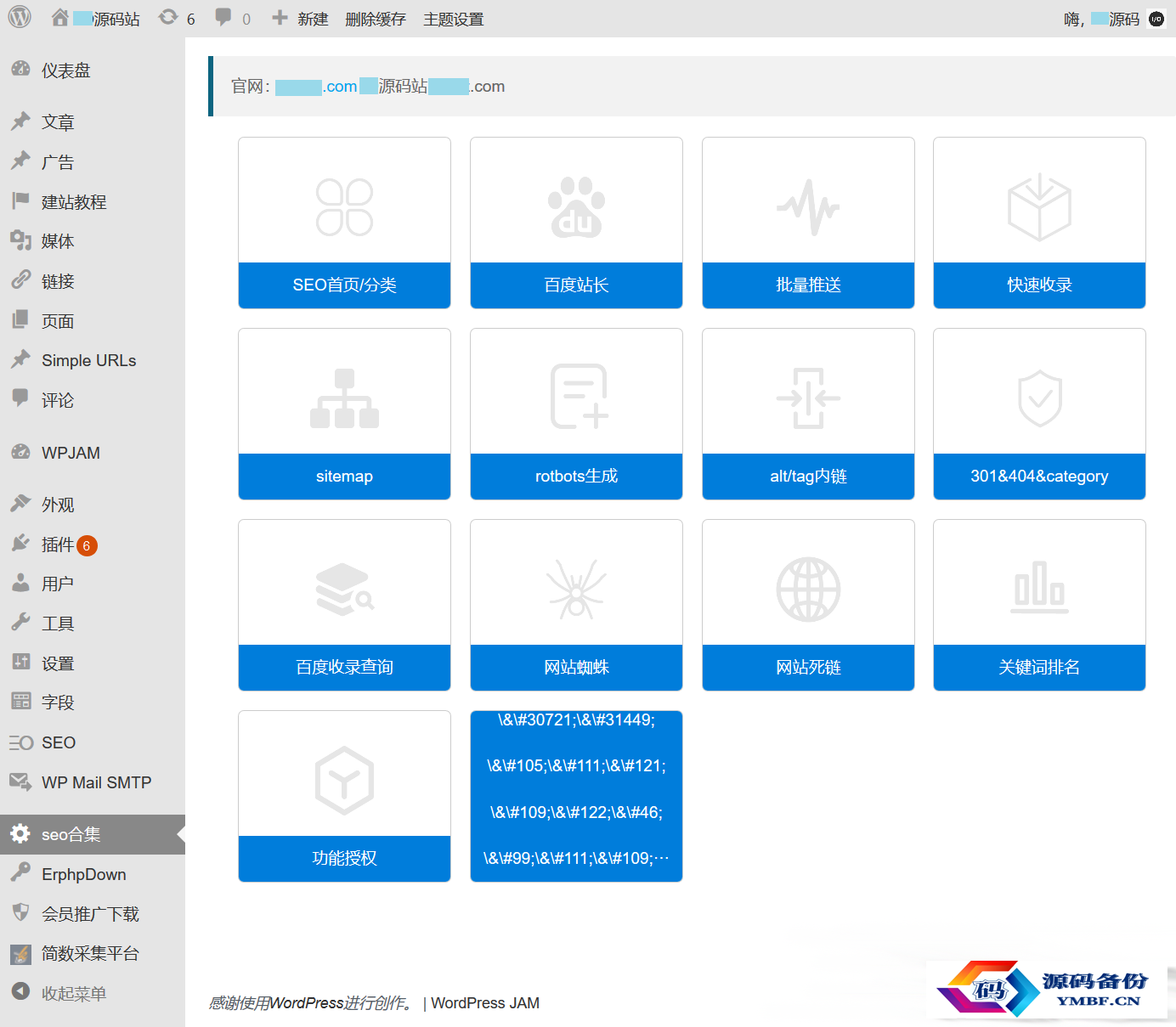Open the SEO首页/分类 clover icon card
This screenshot has height=1027, width=1176.
pyautogui.click(x=344, y=206)
